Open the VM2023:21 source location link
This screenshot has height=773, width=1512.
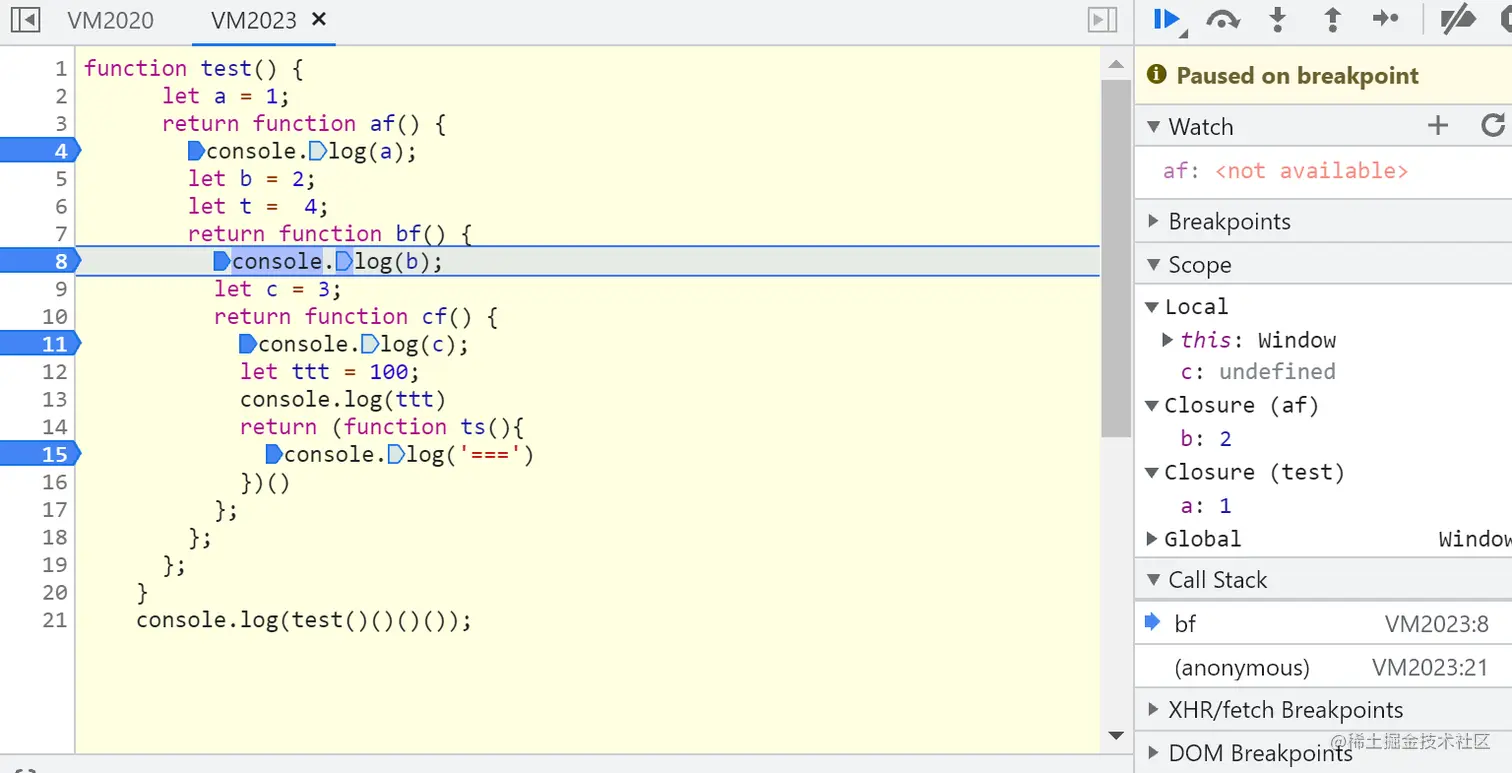(1430, 668)
